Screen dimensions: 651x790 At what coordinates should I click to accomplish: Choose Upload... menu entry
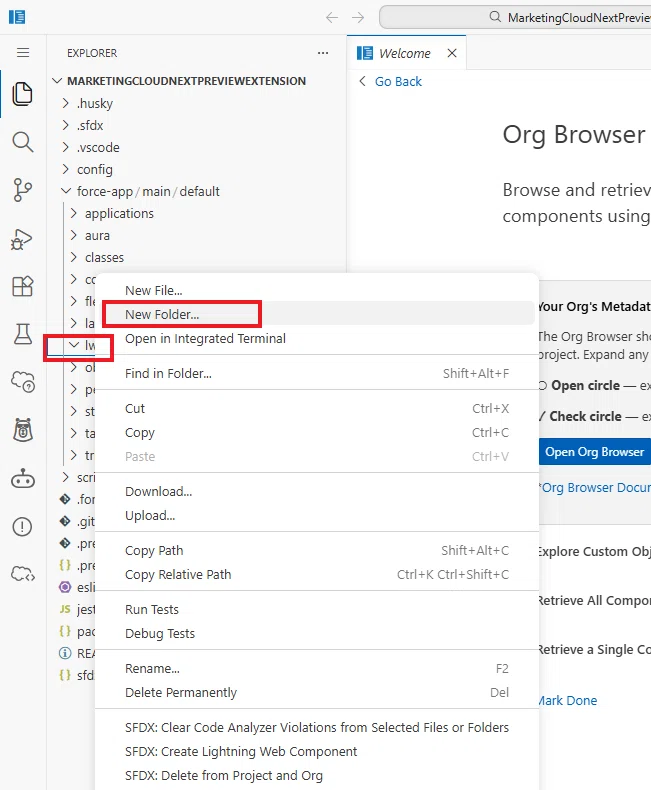pos(317,516)
